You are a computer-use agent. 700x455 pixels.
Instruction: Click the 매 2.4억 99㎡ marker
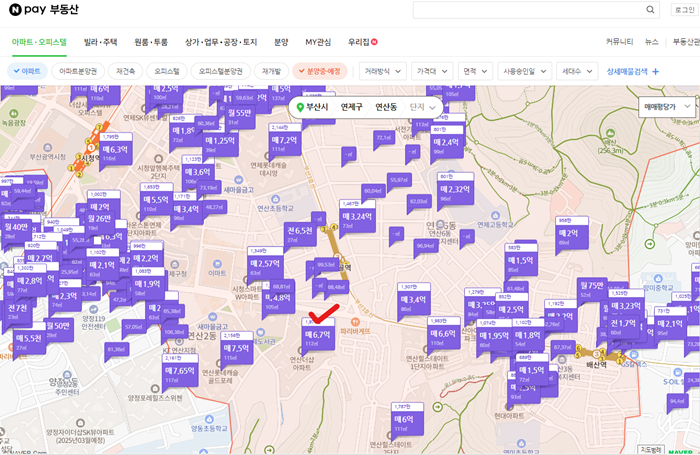click(x=446, y=142)
